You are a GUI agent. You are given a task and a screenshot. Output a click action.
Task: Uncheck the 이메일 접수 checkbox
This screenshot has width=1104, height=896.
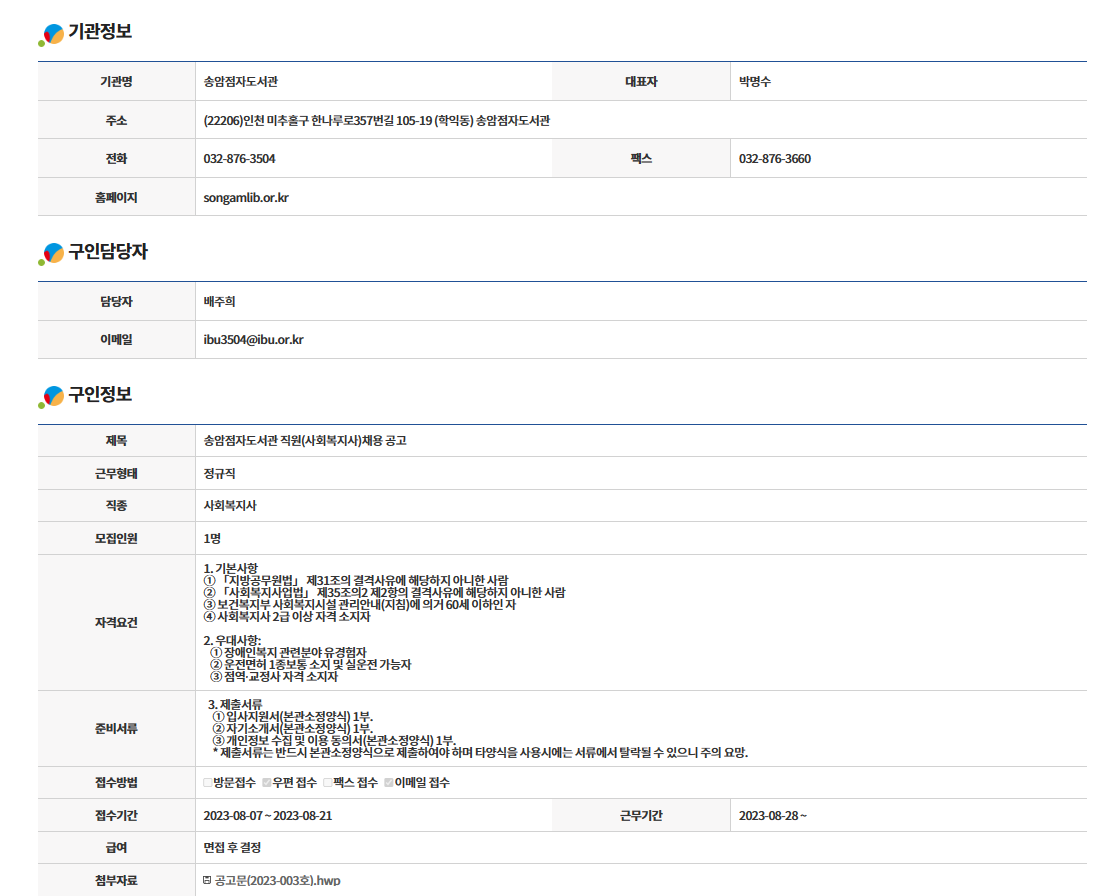389,783
